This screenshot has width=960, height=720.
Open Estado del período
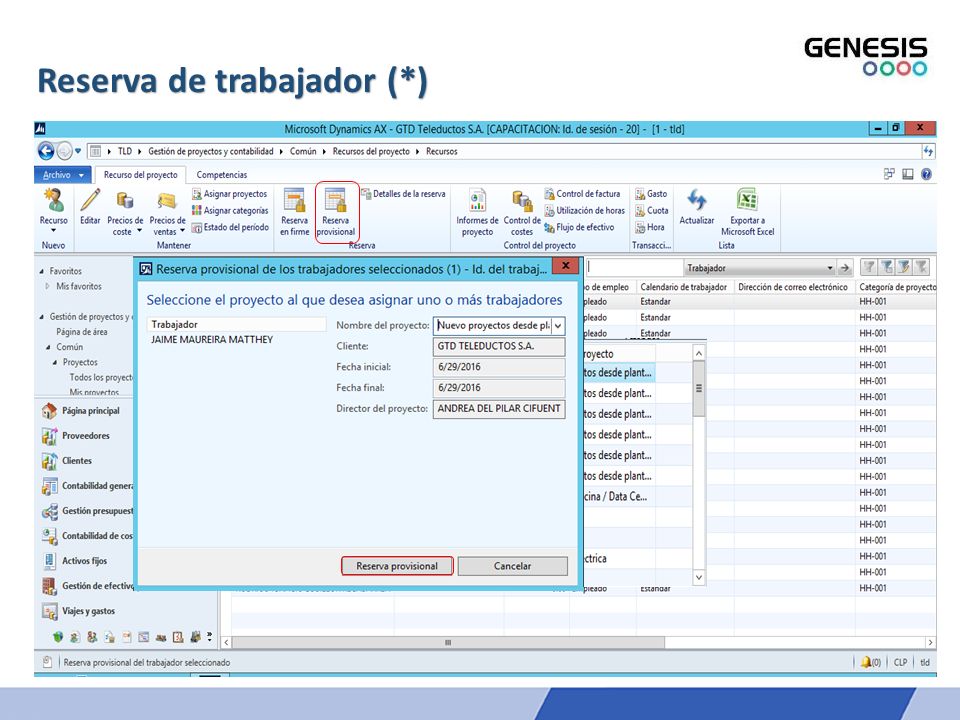click(x=230, y=227)
